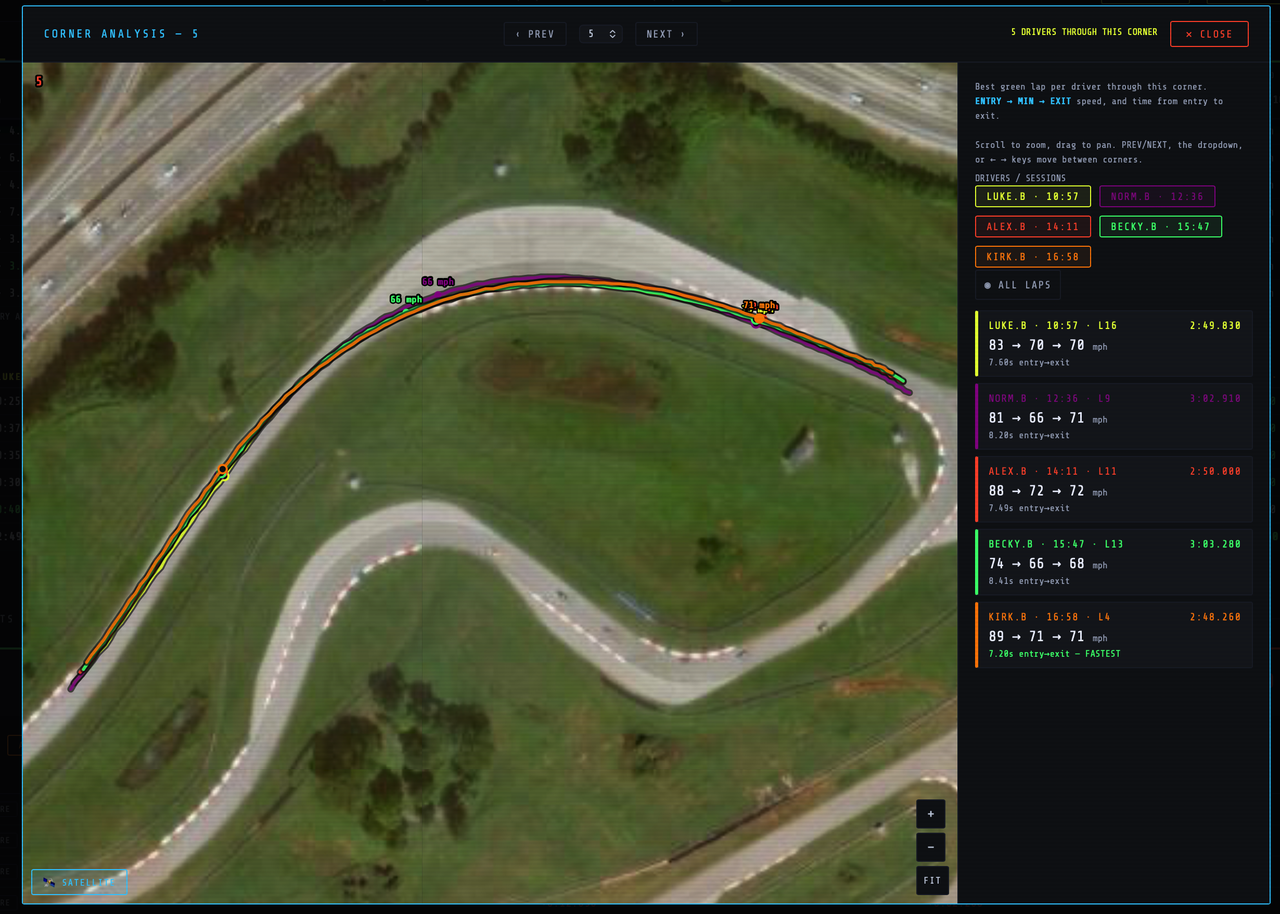1280x914 pixels.
Task: Click the lap time 2:49.830
Action: (1215, 325)
